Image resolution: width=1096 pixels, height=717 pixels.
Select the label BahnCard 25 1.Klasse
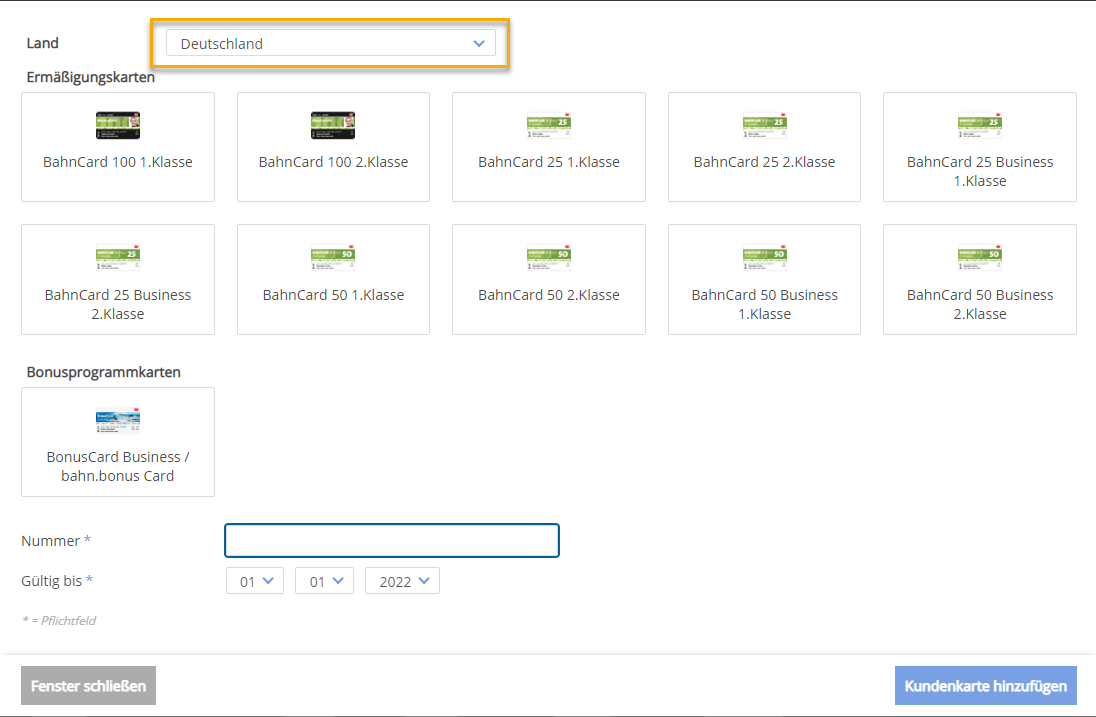point(549,162)
